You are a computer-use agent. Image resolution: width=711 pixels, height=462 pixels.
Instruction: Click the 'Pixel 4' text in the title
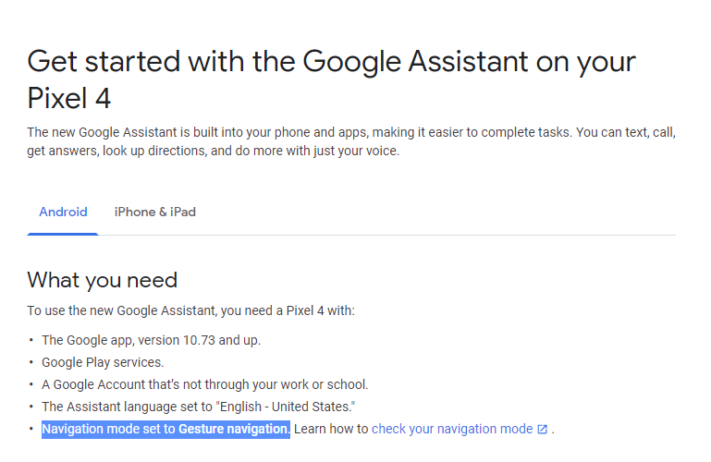pyautogui.click(x=69, y=98)
